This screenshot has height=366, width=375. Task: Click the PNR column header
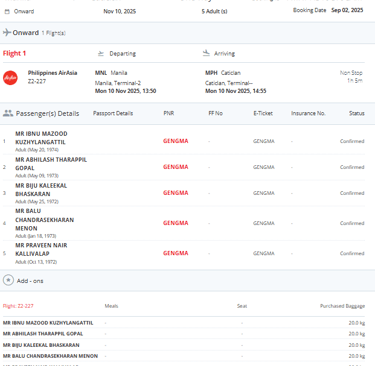point(169,113)
